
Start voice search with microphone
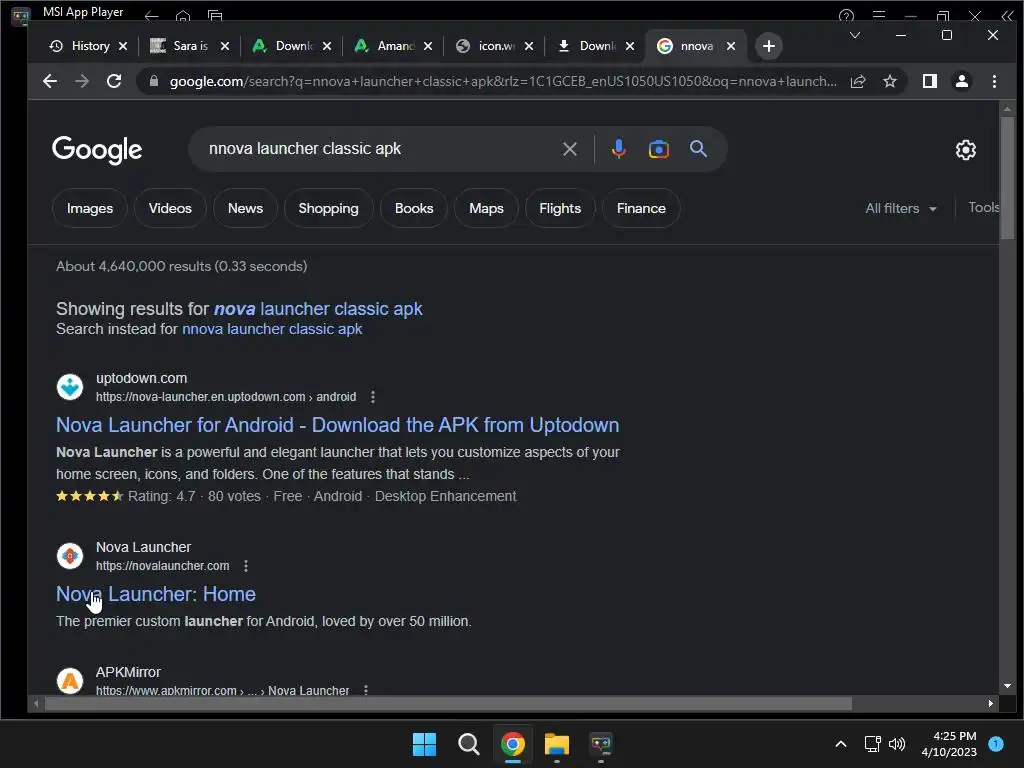point(618,149)
